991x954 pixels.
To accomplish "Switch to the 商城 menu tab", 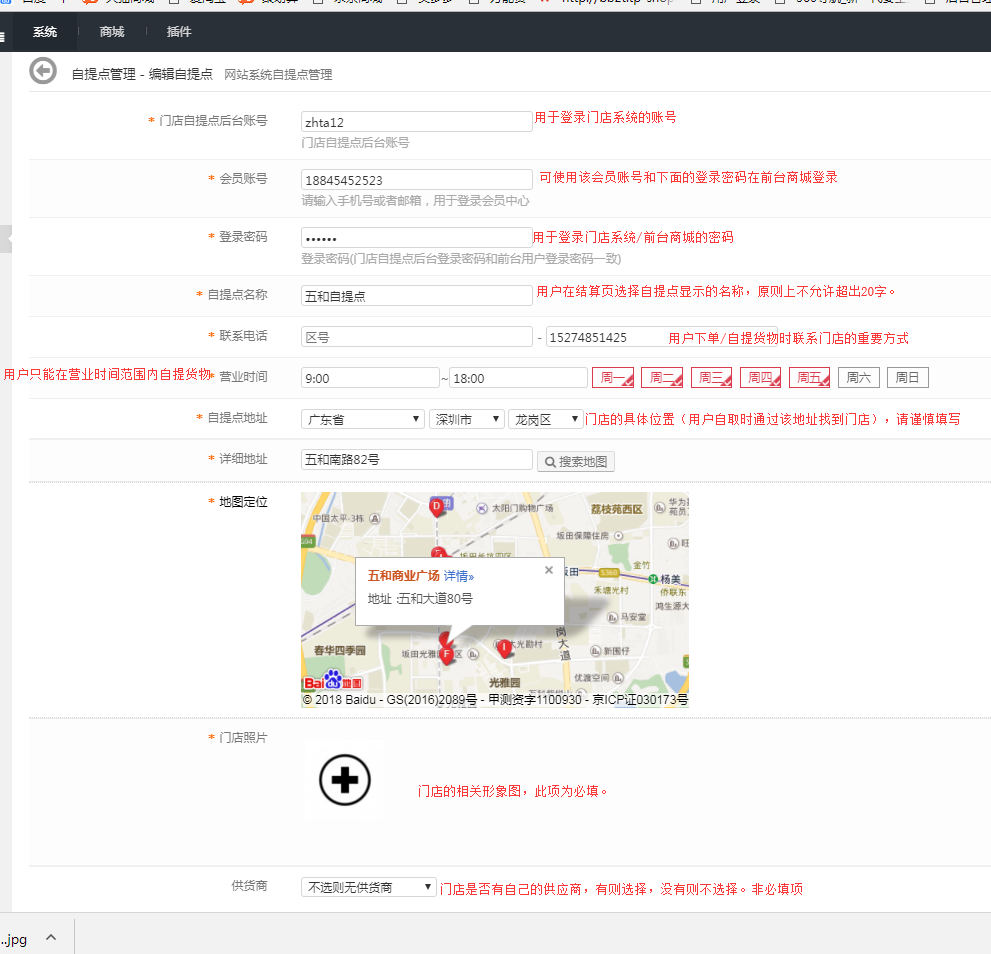I will (112, 32).
